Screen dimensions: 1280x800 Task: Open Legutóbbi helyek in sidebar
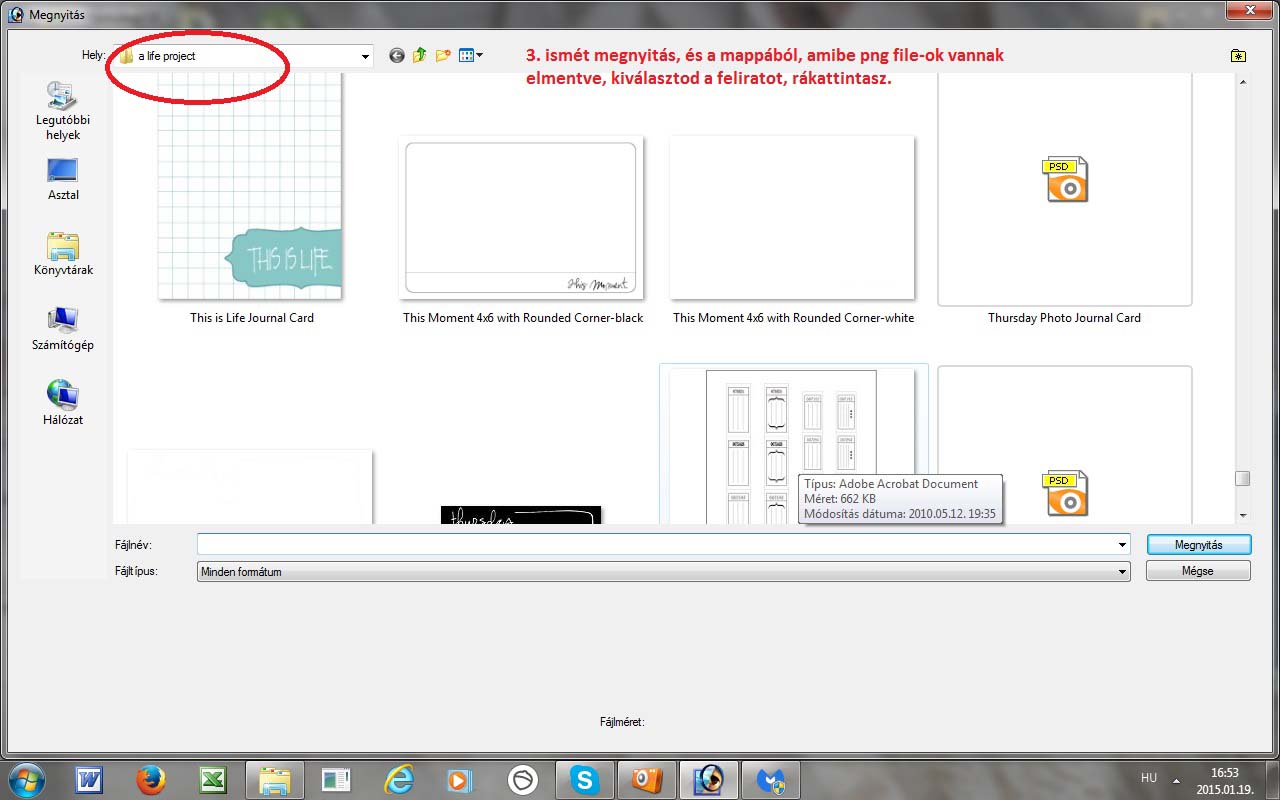pos(62,110)
